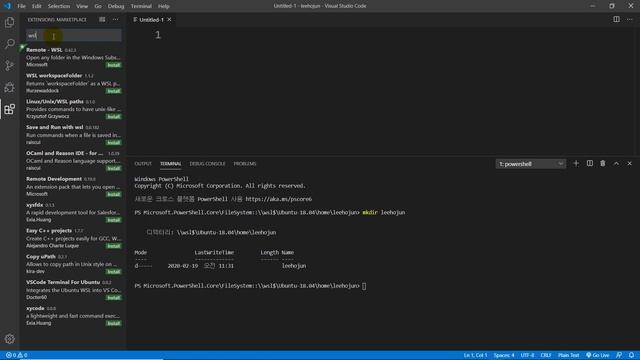Click Go Live in status bar
This screenshot has height=360, width=640.
(598, 355)
